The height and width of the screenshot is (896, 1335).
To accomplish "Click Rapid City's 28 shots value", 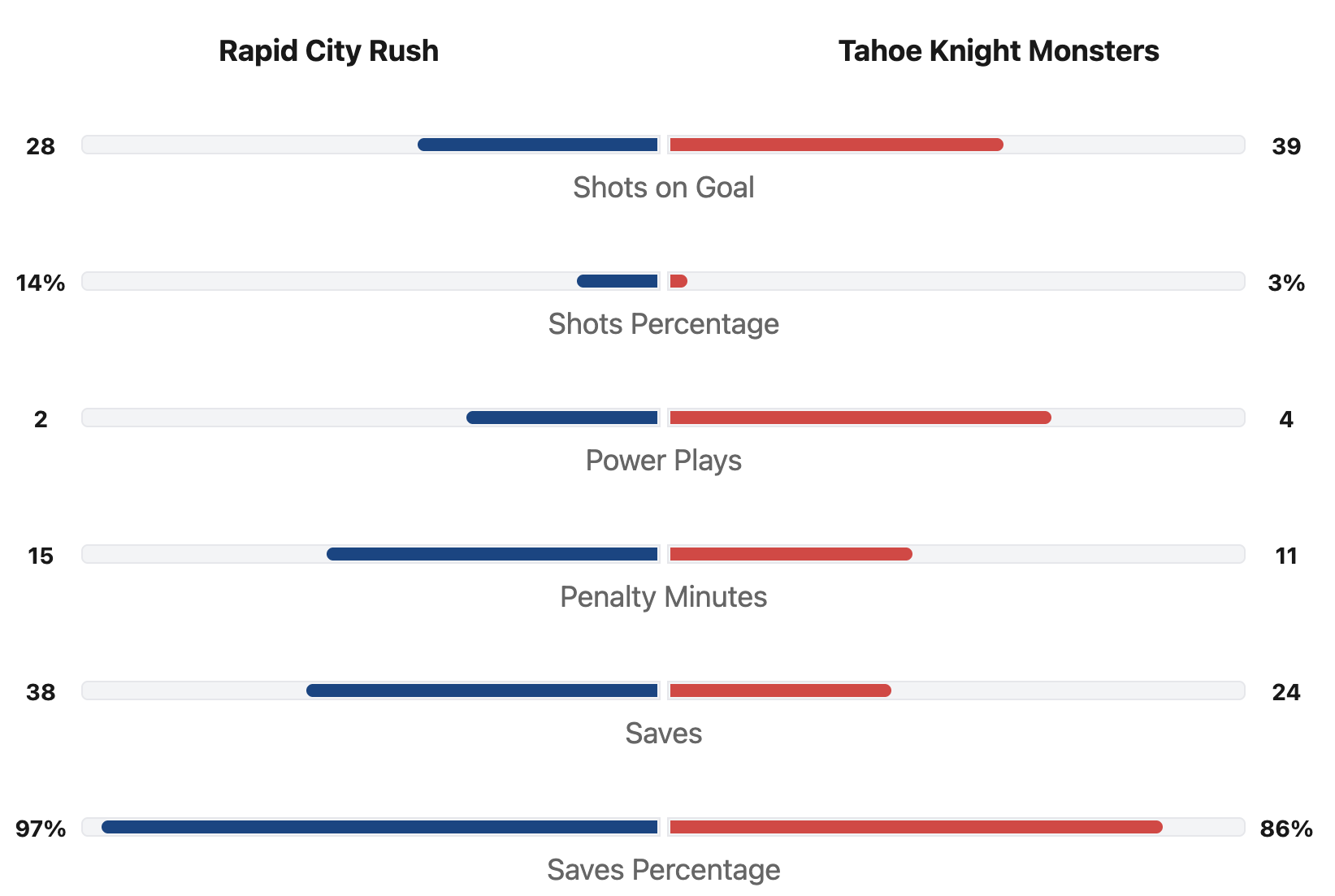I will click(x=41, y=147).
